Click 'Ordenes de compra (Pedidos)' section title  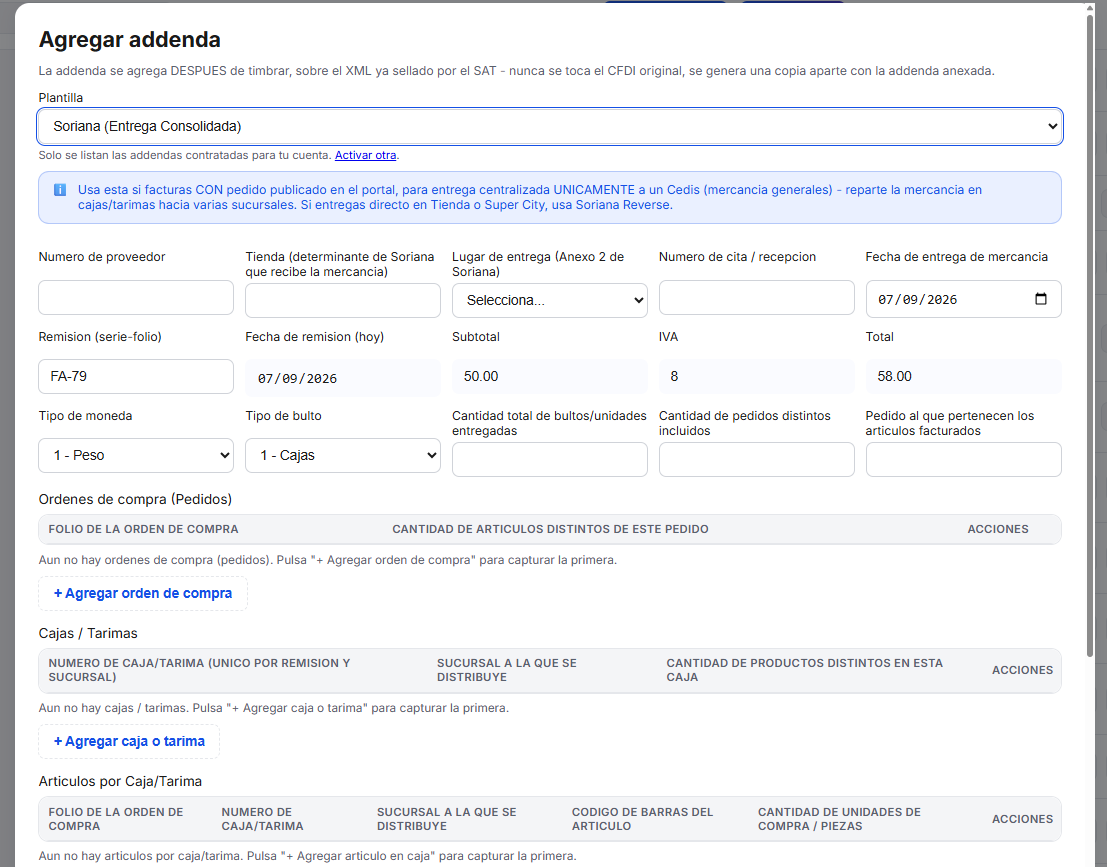click(x=135, y=499)
